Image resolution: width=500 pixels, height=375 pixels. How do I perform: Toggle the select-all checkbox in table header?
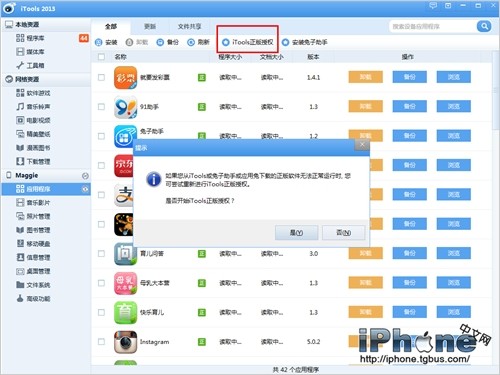[101, 57]
